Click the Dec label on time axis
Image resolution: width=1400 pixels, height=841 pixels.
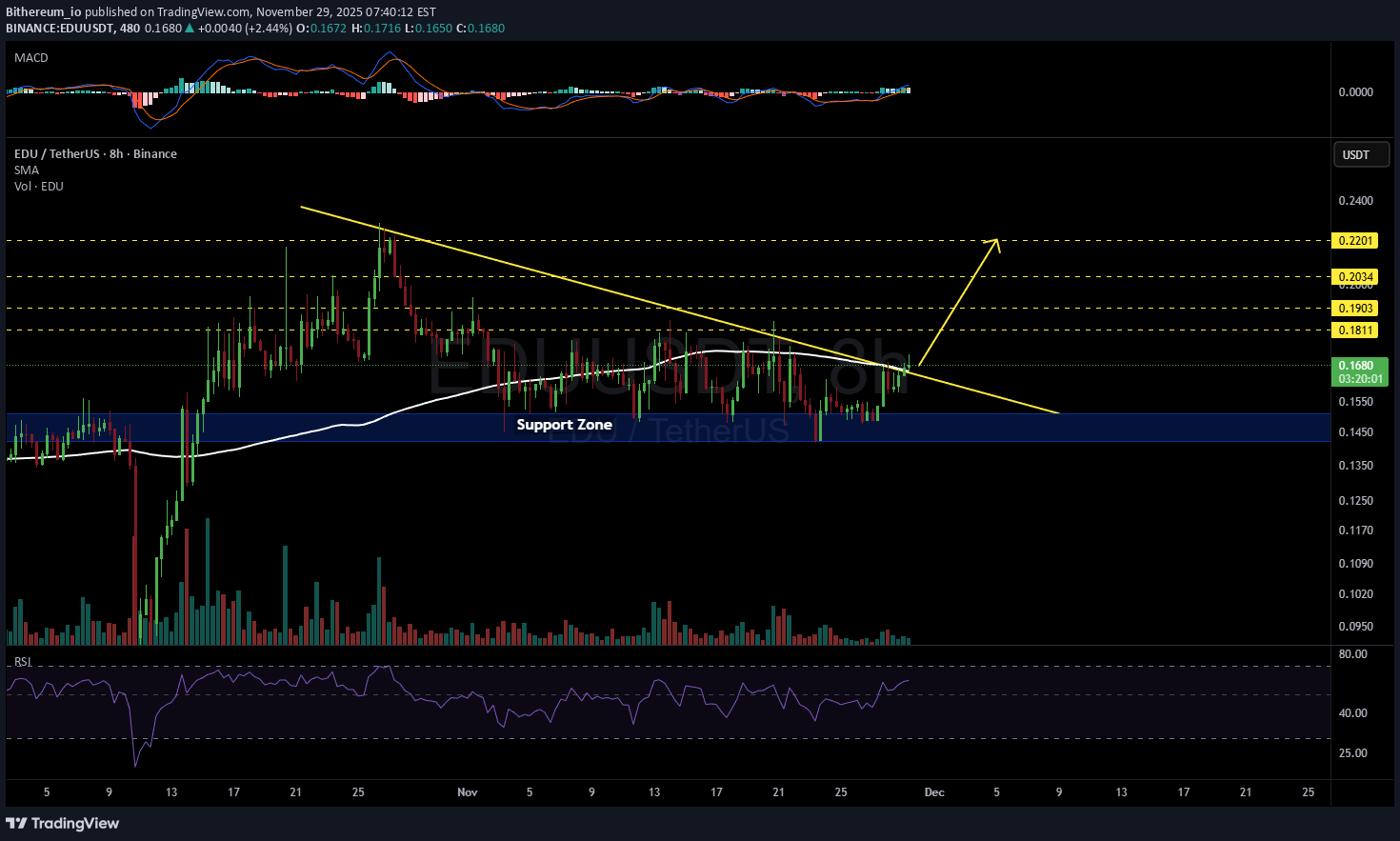934,792
